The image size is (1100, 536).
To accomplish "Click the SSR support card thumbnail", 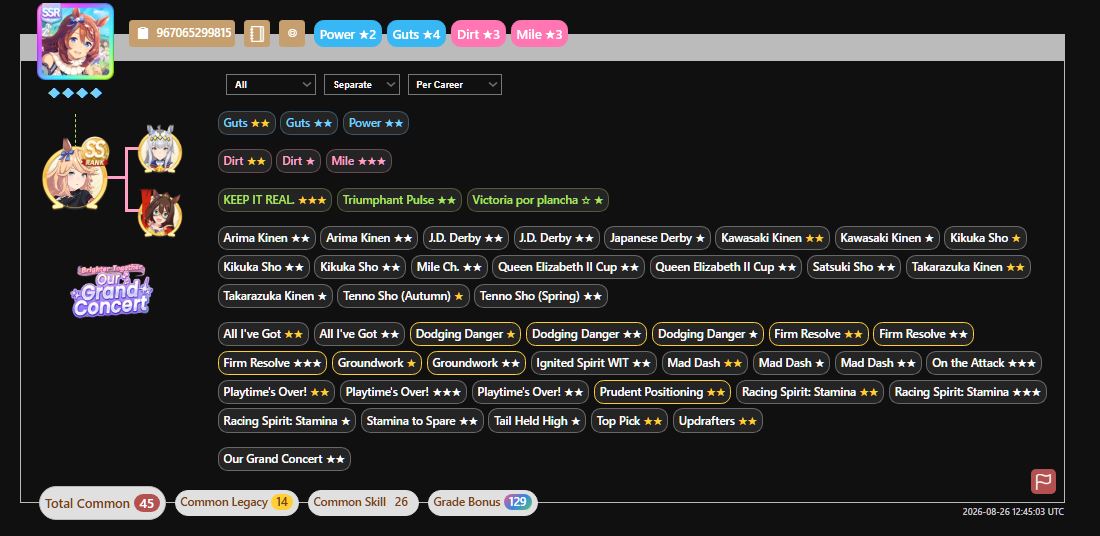I will [x=75, y=41].
